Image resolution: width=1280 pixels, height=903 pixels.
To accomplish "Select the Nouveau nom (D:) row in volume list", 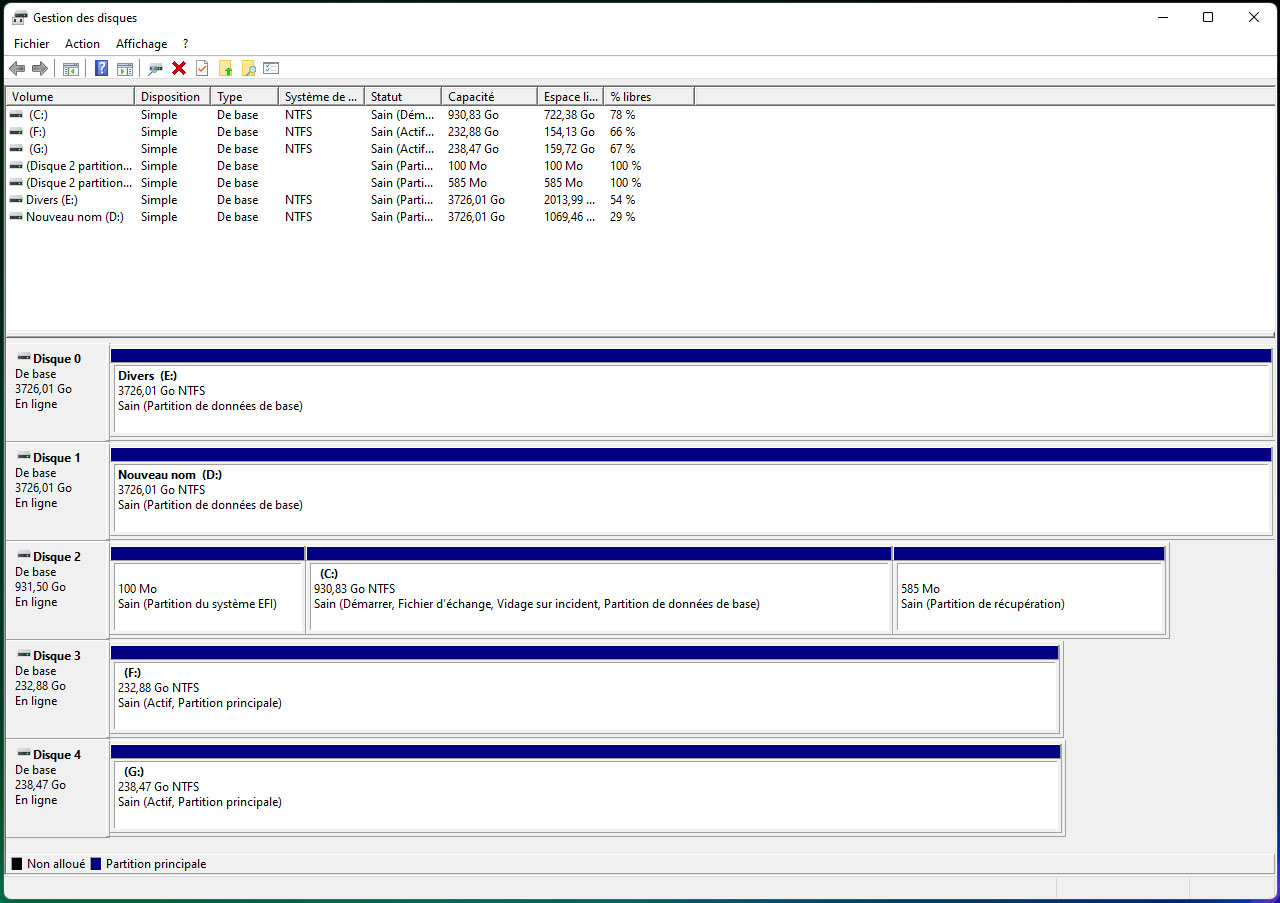I will (350, 217).
